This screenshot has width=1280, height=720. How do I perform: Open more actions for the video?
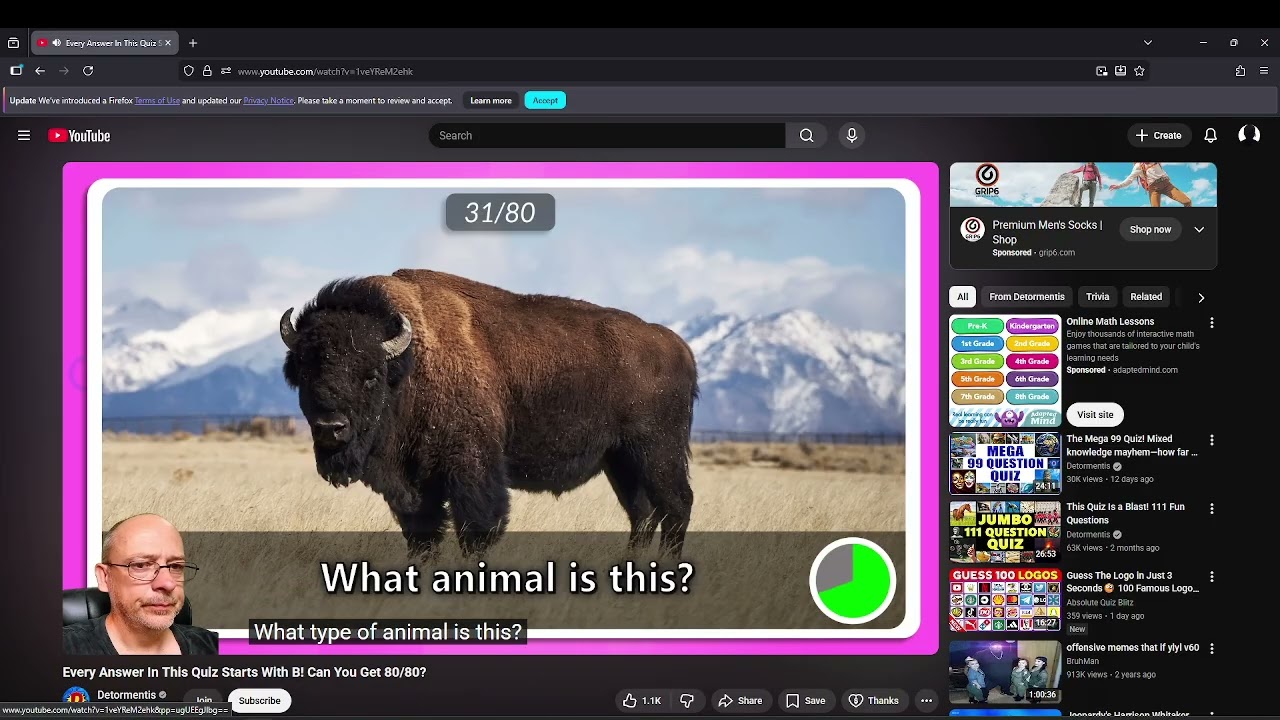[x=926, y=701]
